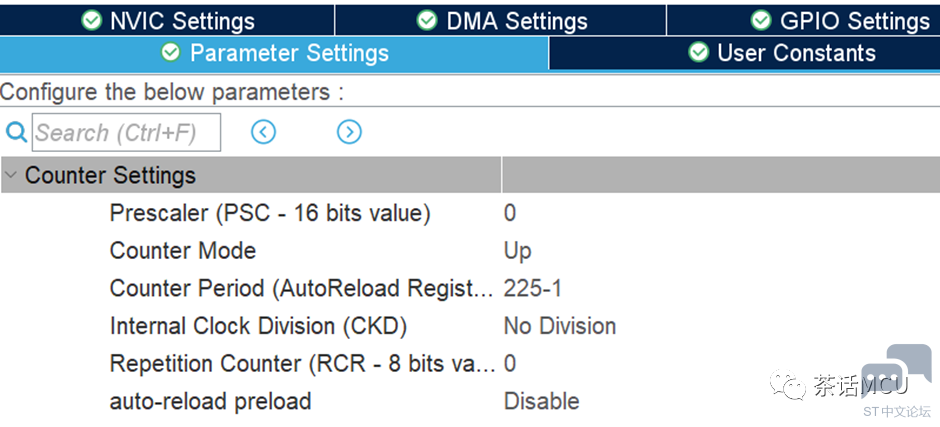
Task: Click the NVIC Settings green check icon
Action: pyautogui.click(x=92, y=20)
